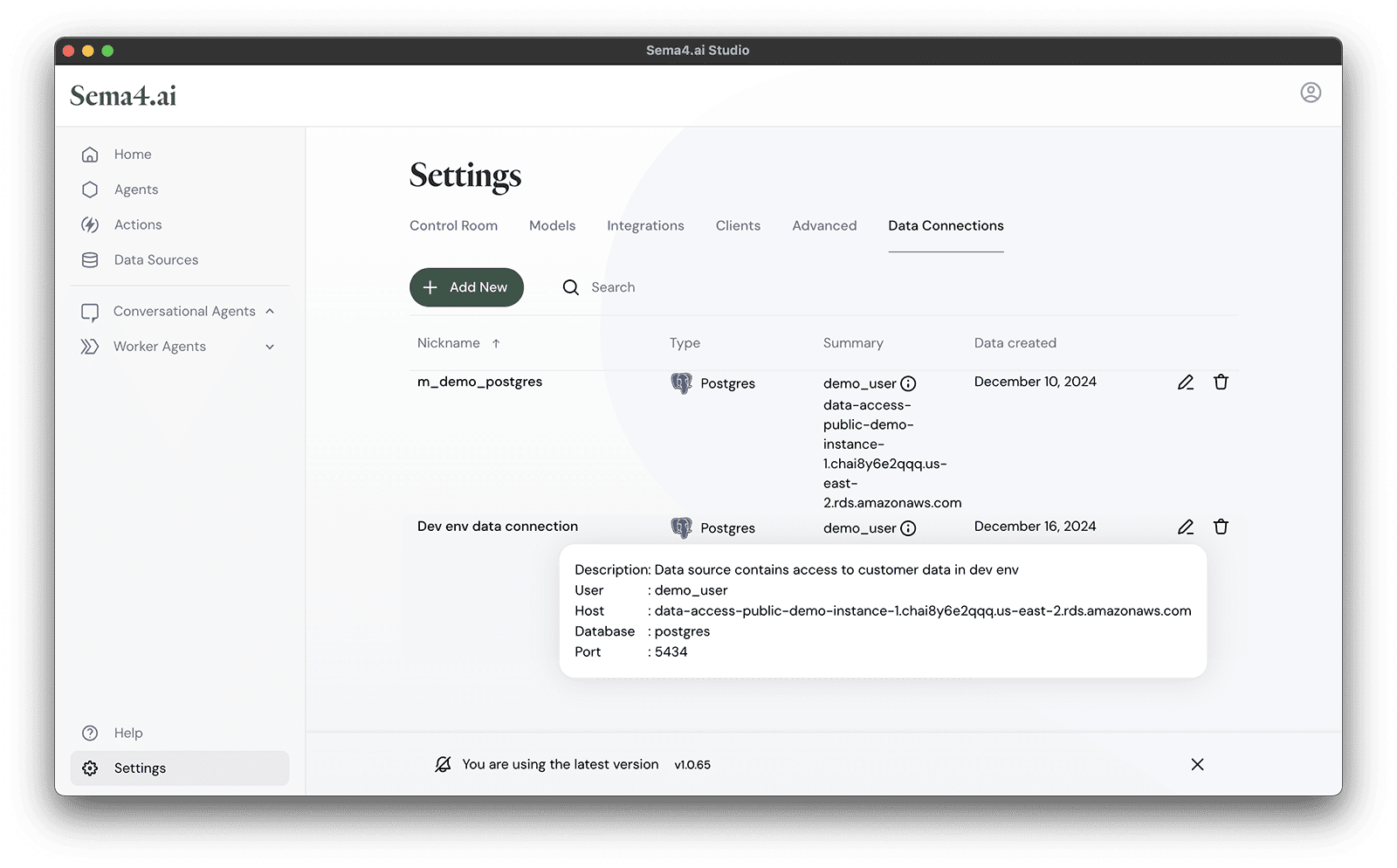Open the Advanced settings tab
This screenshot has width=1397, height=868.
823,225
